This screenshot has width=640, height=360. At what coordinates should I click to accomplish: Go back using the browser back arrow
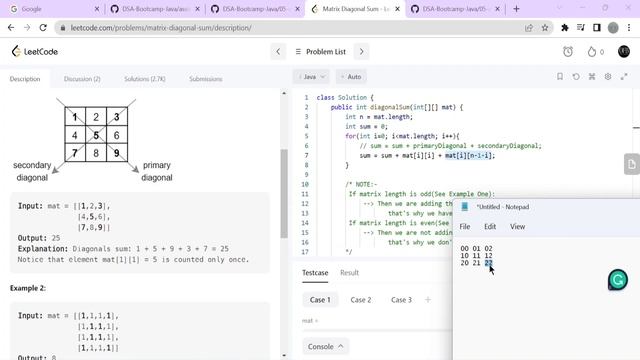coord(11,28)
